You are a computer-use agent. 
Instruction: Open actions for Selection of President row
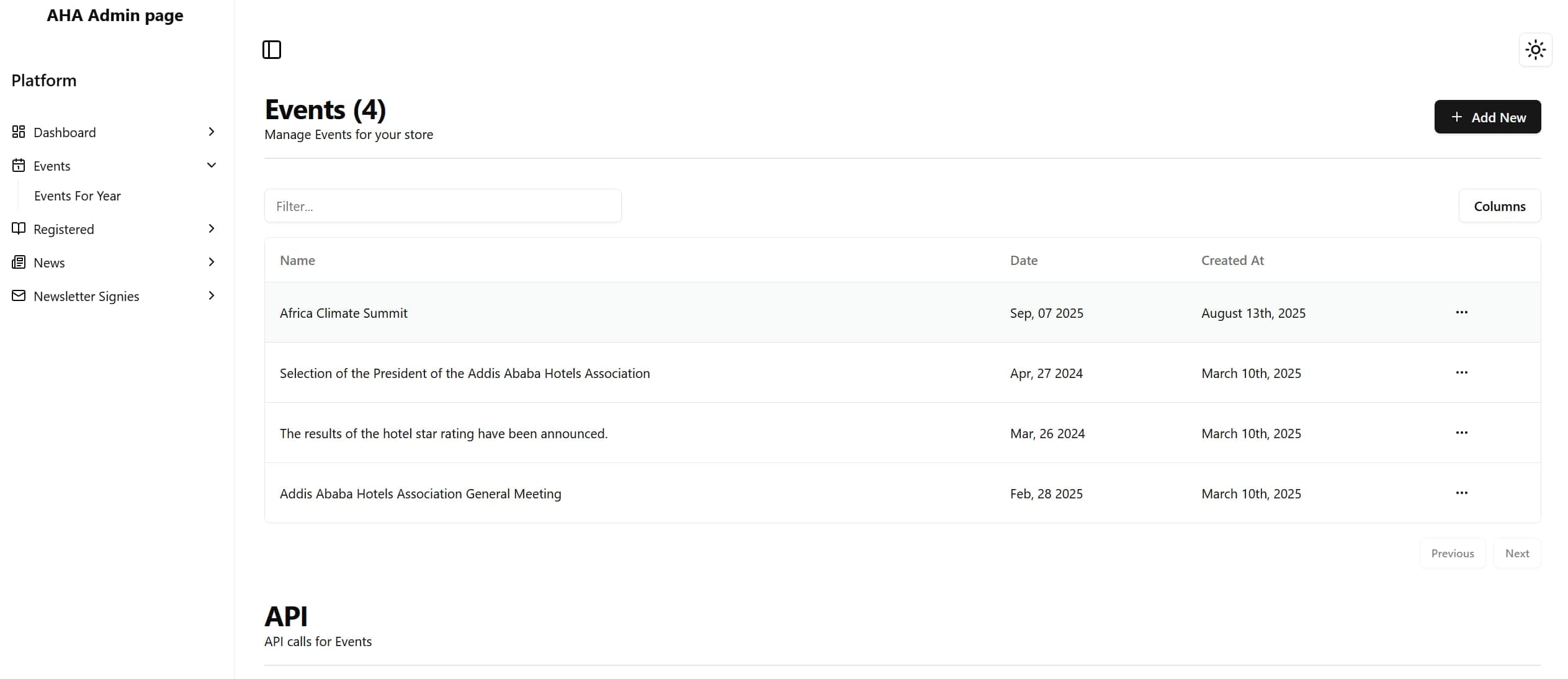pos(1461,372)
